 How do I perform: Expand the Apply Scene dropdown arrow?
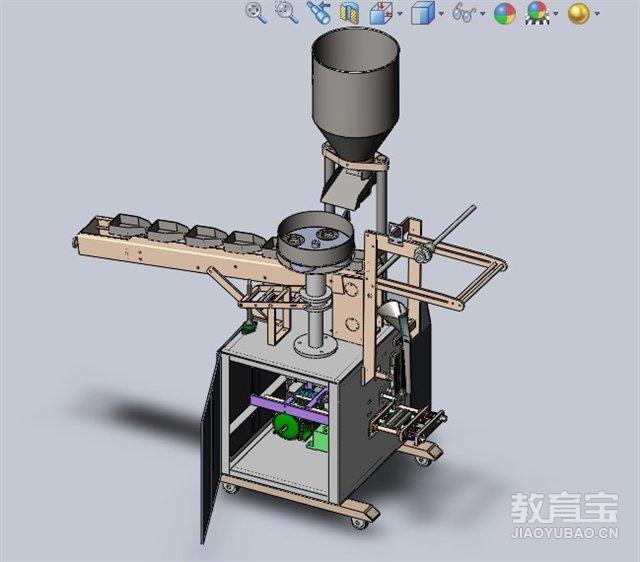tap(556, 13)
